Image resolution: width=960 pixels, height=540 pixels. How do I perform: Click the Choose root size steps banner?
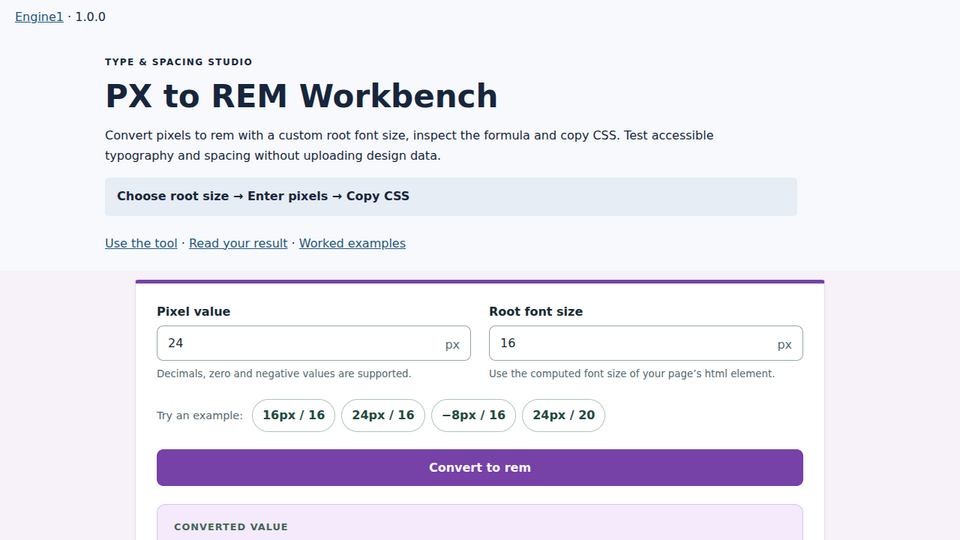451,197
